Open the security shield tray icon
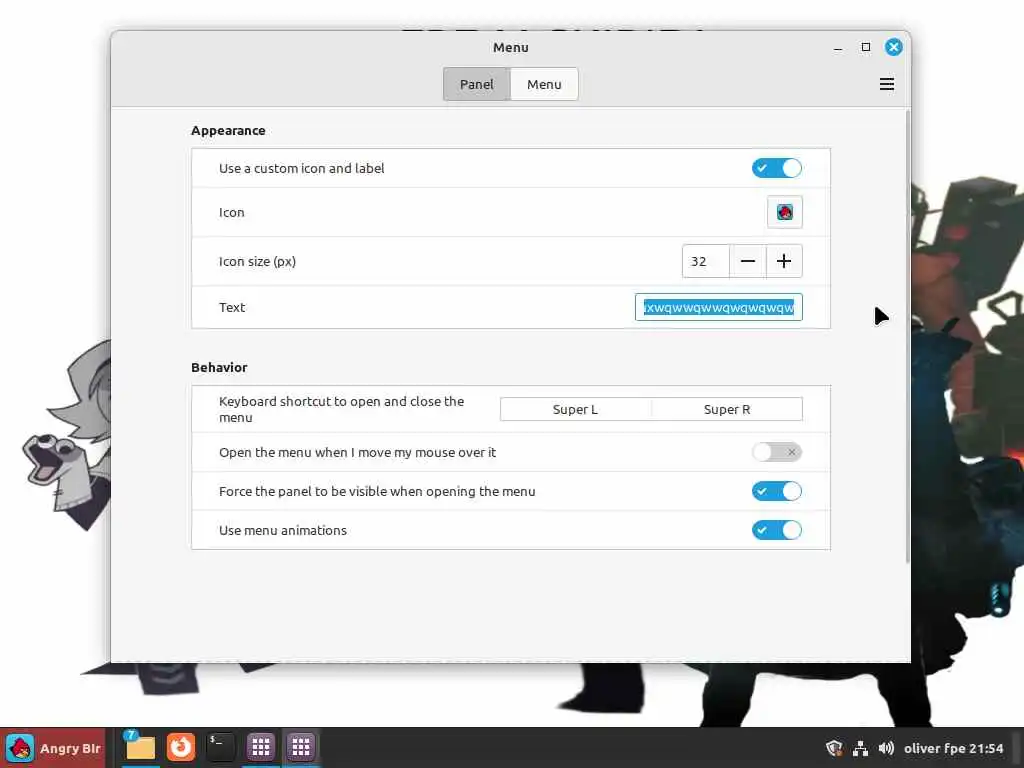 click(834, 748)
